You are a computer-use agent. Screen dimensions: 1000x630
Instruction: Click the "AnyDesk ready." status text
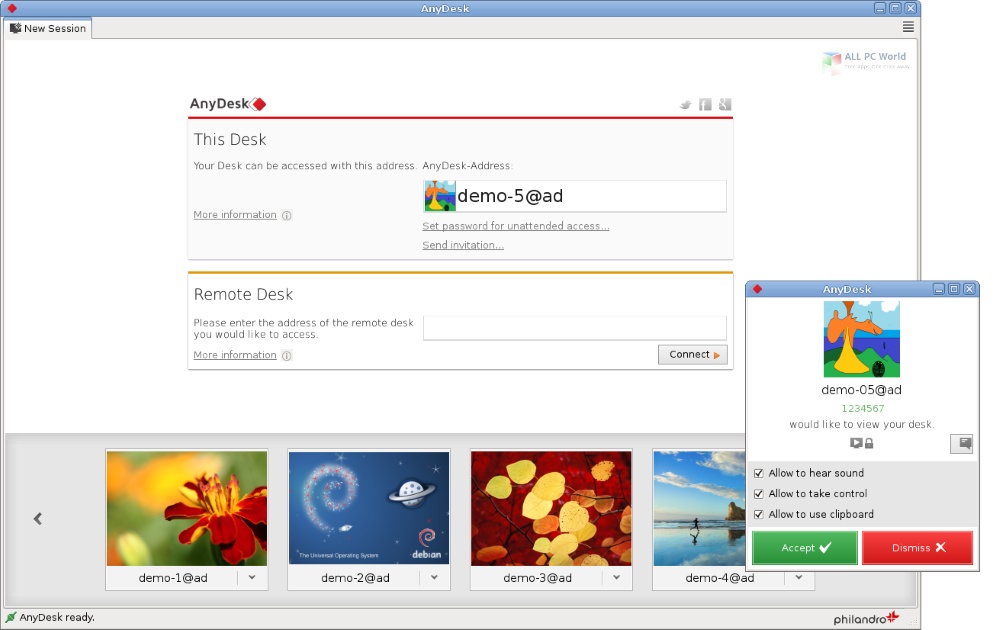pos(57,617)
